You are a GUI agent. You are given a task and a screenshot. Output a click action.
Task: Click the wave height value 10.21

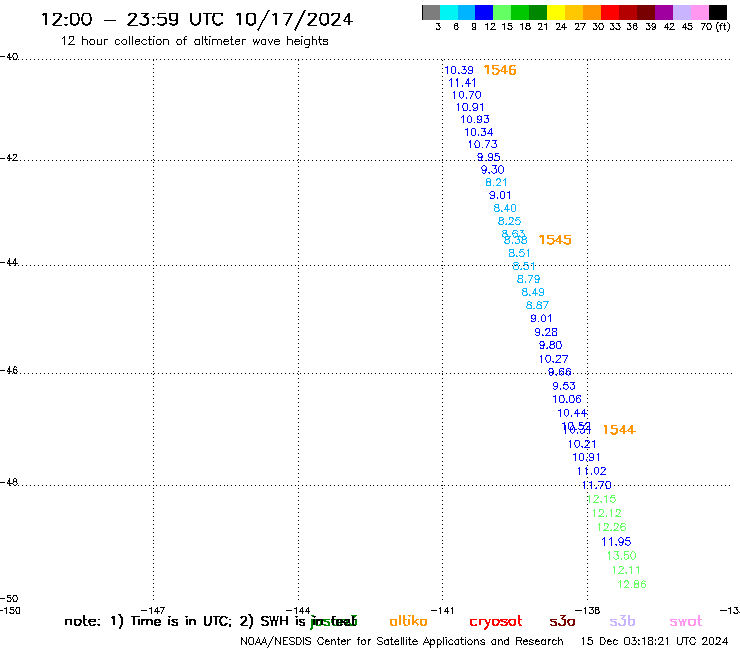click(582, 444)
